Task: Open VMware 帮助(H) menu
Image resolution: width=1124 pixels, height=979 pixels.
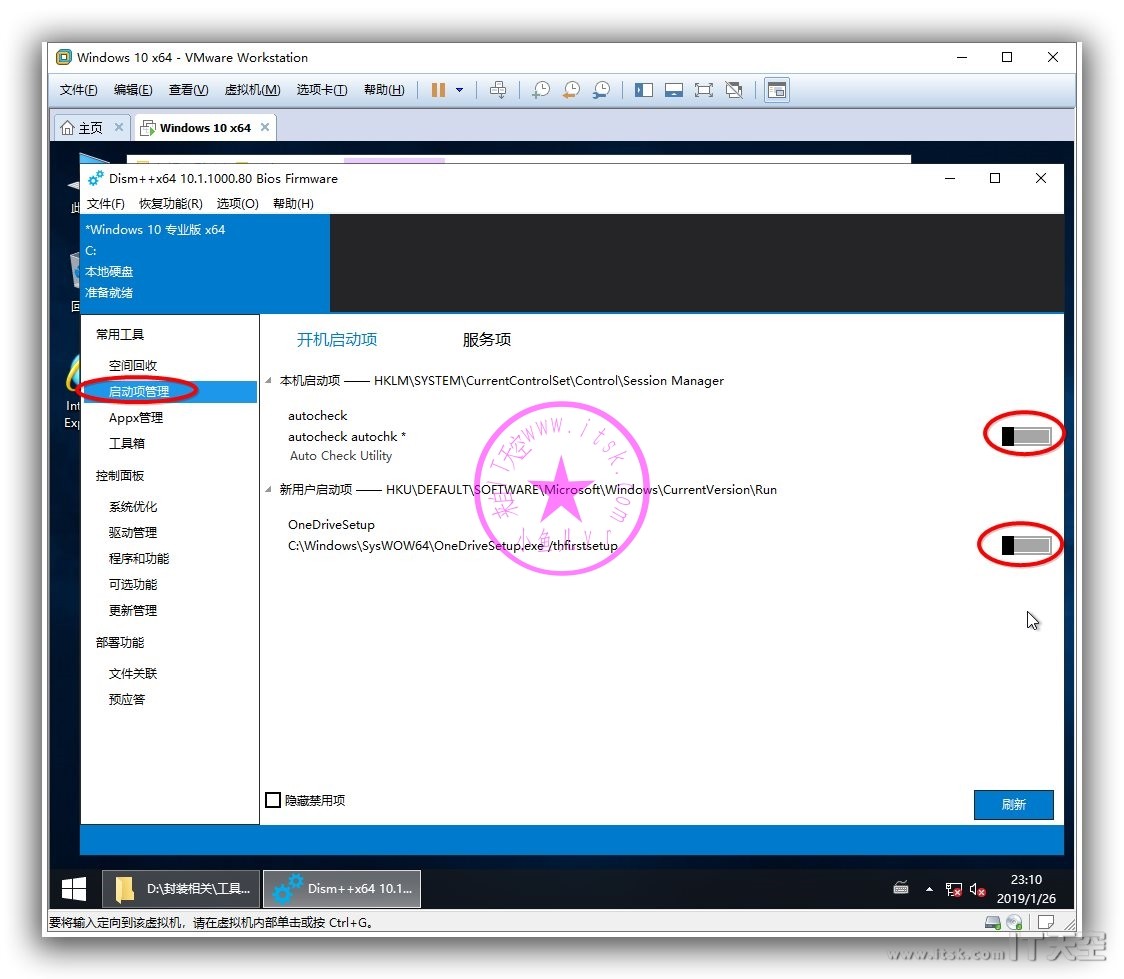Action: 384,90
